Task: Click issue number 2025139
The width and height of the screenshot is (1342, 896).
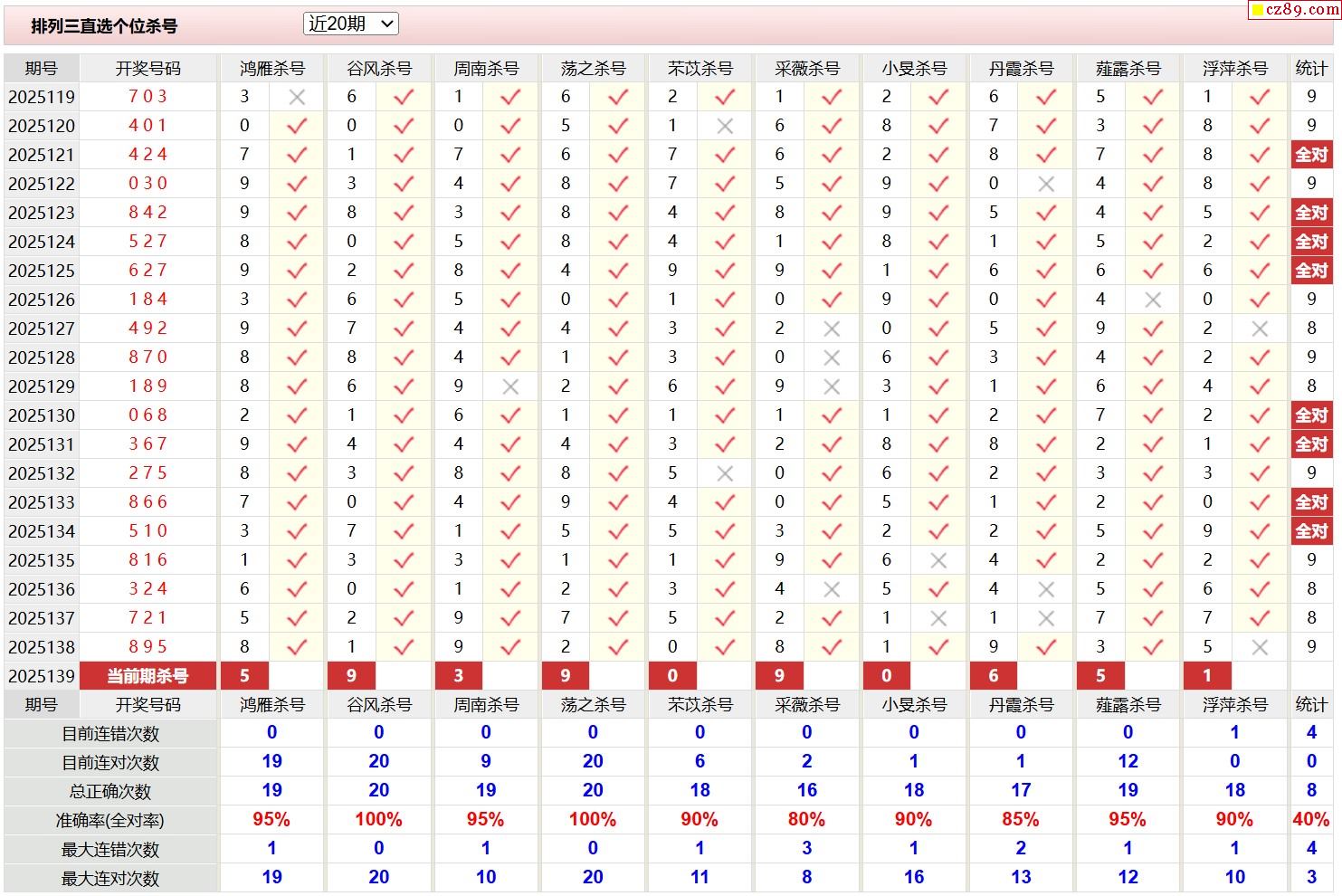Action: [42, 676]
